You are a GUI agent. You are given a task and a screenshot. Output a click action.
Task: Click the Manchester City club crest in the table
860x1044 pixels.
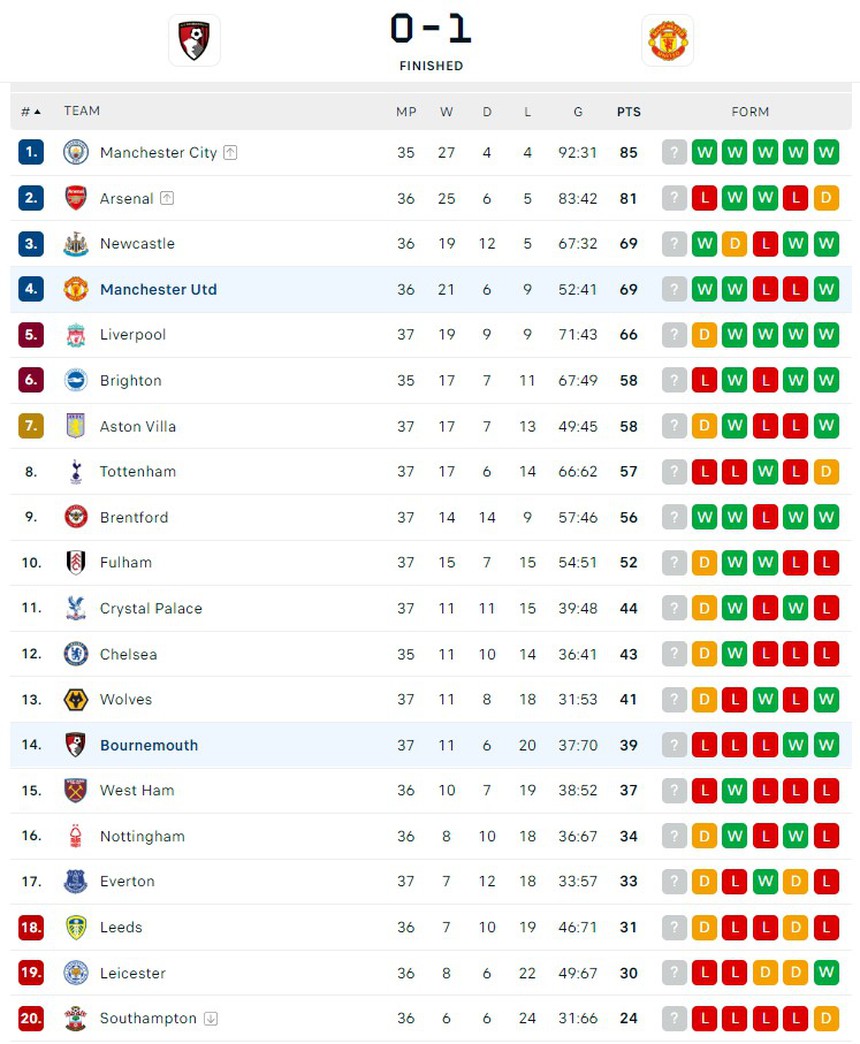pos(76,153)
